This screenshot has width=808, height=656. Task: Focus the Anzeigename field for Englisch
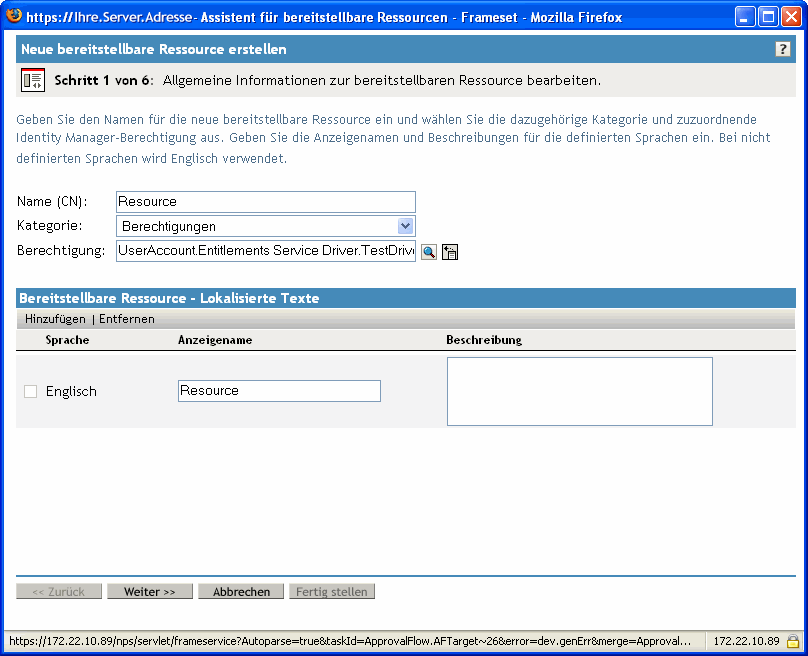click(279, 391)
